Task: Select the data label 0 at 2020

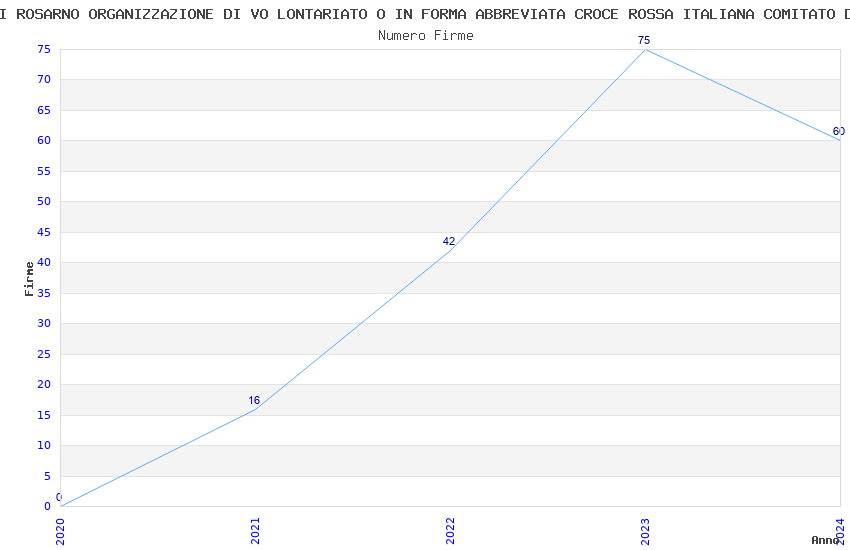Action: tap(59, 497)
